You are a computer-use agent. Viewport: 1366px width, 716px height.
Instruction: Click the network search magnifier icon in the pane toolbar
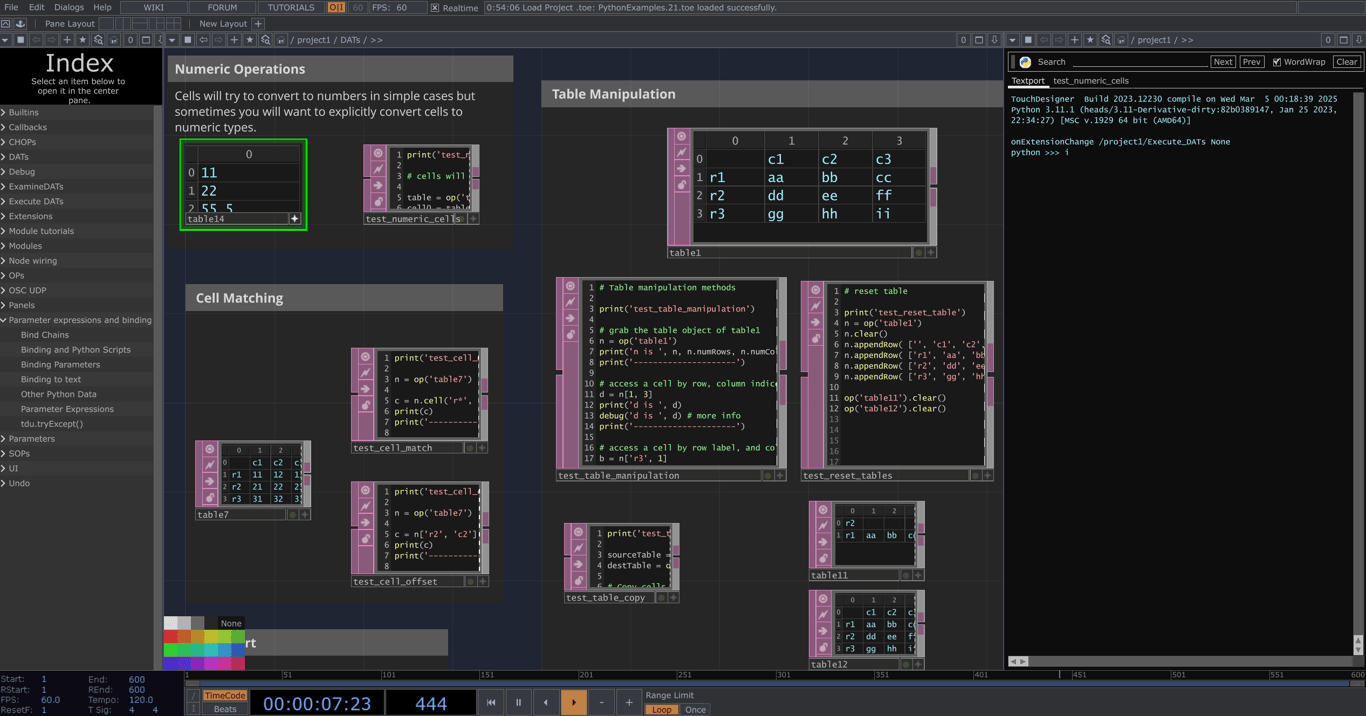(x=267, y=40)
